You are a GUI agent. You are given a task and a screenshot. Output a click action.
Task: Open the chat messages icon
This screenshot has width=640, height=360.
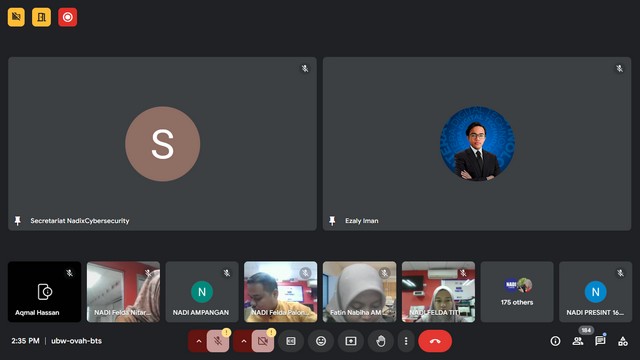(x=600, y=341)
